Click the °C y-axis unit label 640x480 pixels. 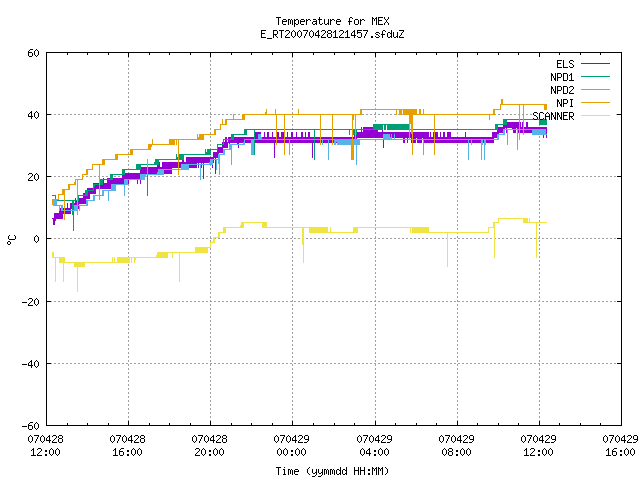pyautogui.click(x=11, y=240)
